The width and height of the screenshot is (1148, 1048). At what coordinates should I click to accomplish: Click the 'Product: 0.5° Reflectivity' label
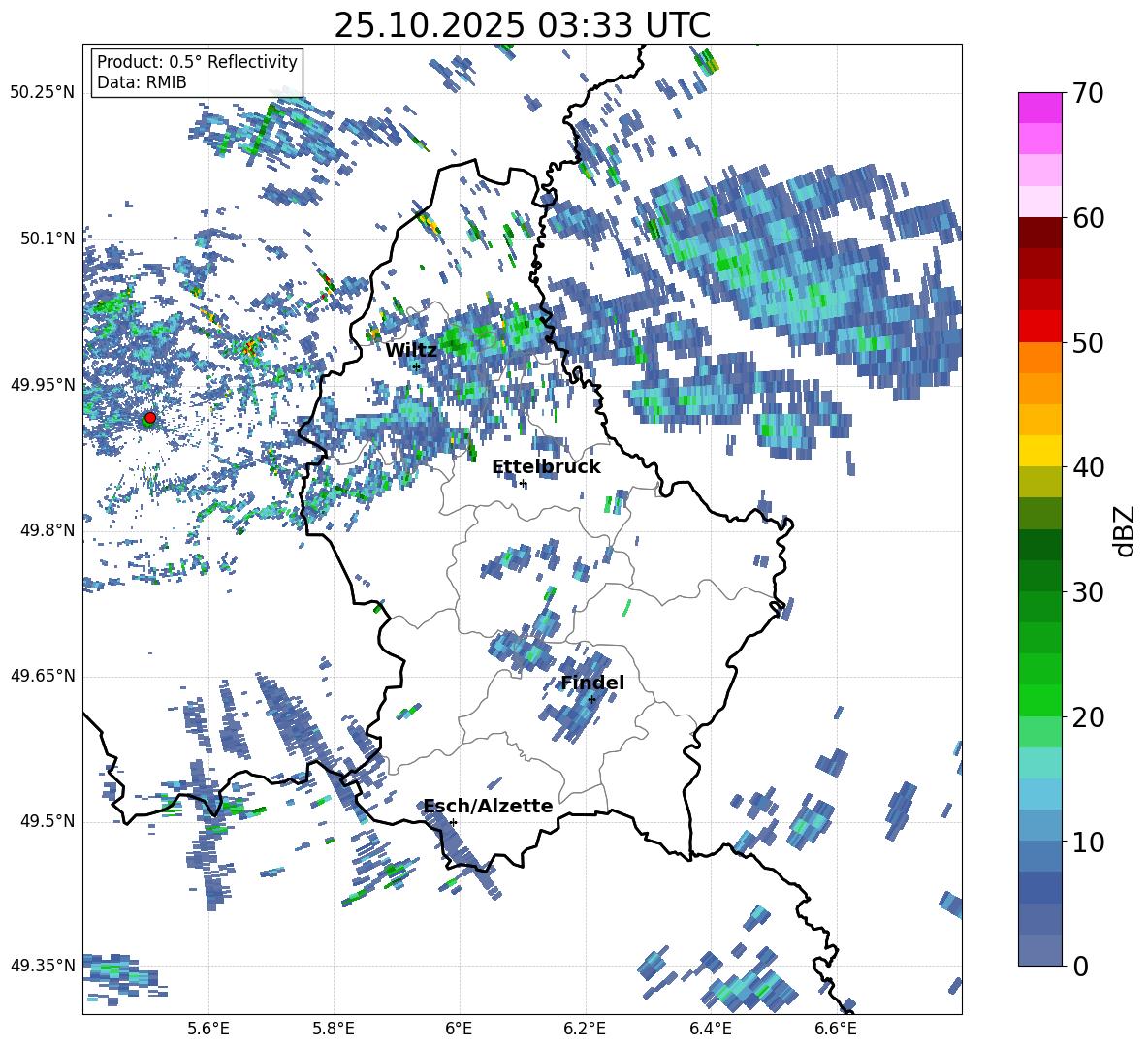(197, 61)
